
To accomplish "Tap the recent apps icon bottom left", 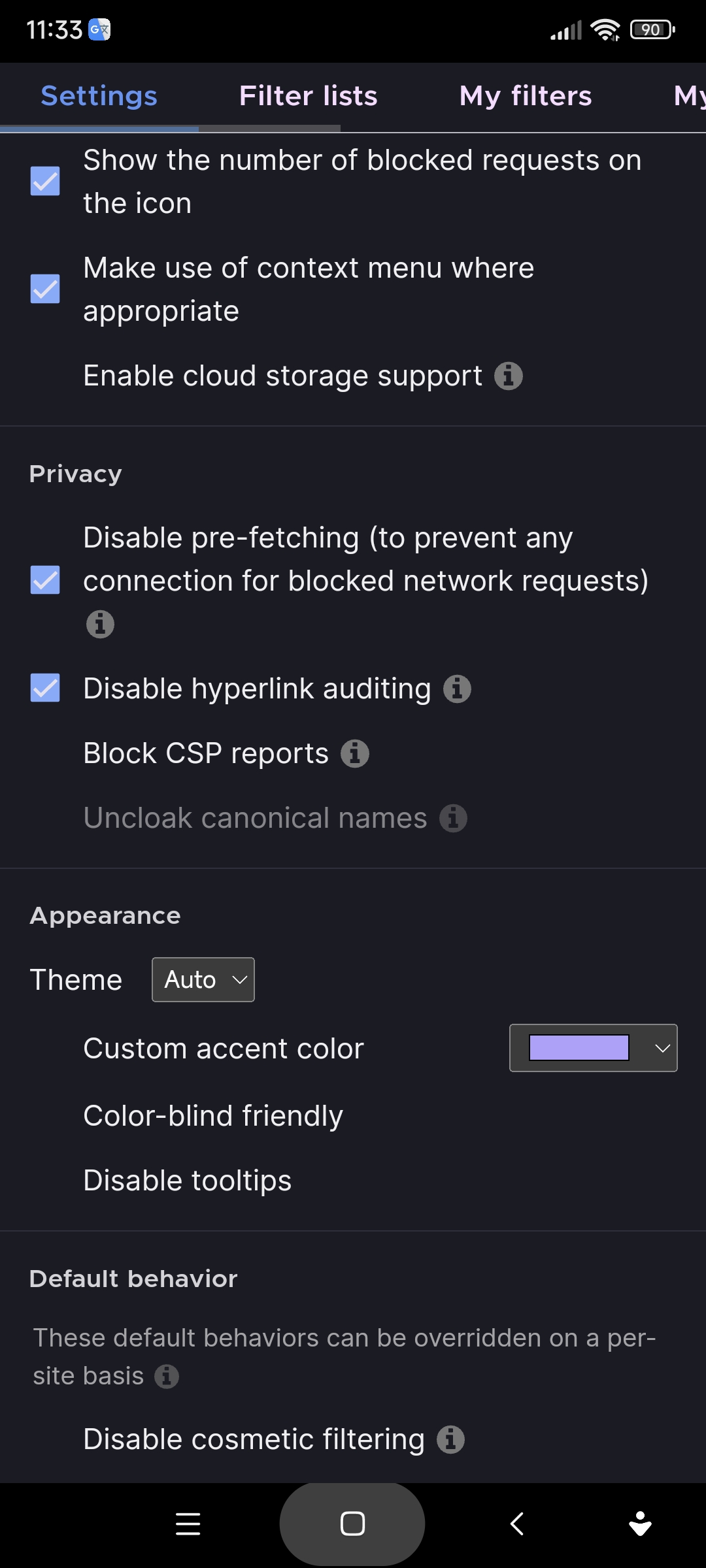I will pyautogui.click(x=187, y=1524).
